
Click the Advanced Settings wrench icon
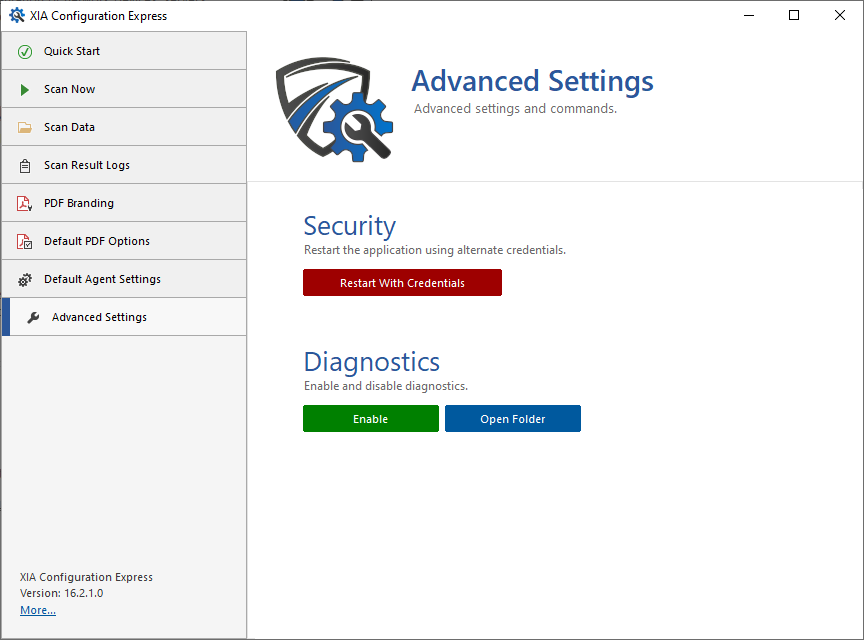click(33, 318)
